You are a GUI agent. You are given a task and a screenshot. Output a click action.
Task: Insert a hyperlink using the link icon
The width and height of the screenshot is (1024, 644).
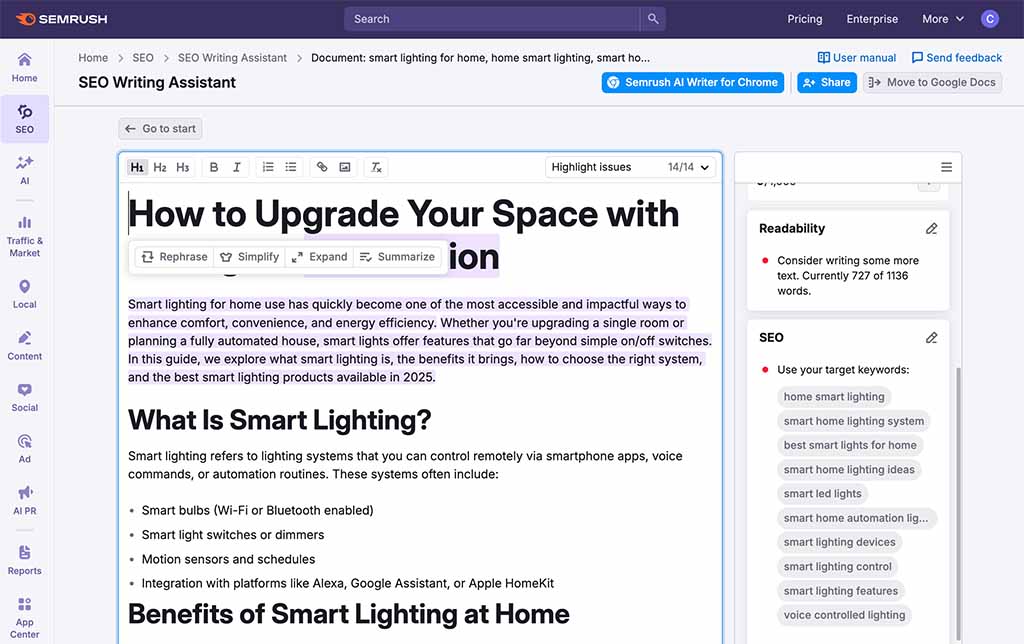(x=321, y=167)
